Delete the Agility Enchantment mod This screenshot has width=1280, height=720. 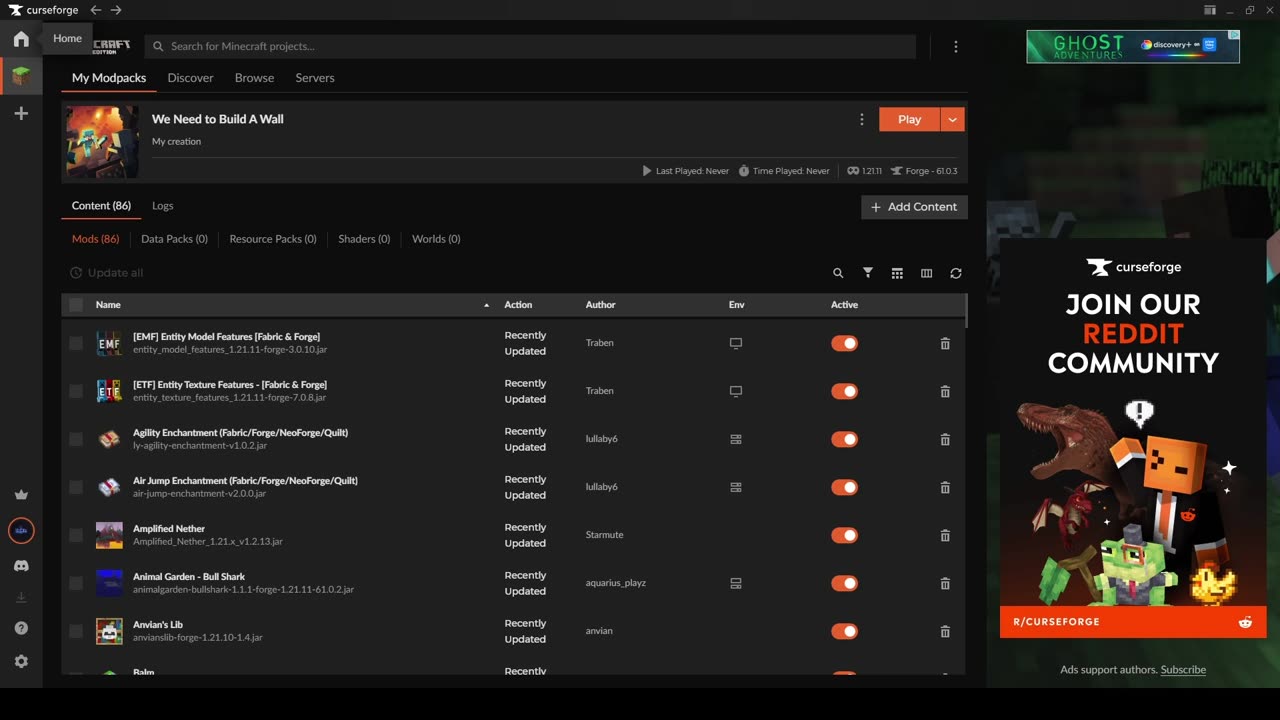point(945,439)
